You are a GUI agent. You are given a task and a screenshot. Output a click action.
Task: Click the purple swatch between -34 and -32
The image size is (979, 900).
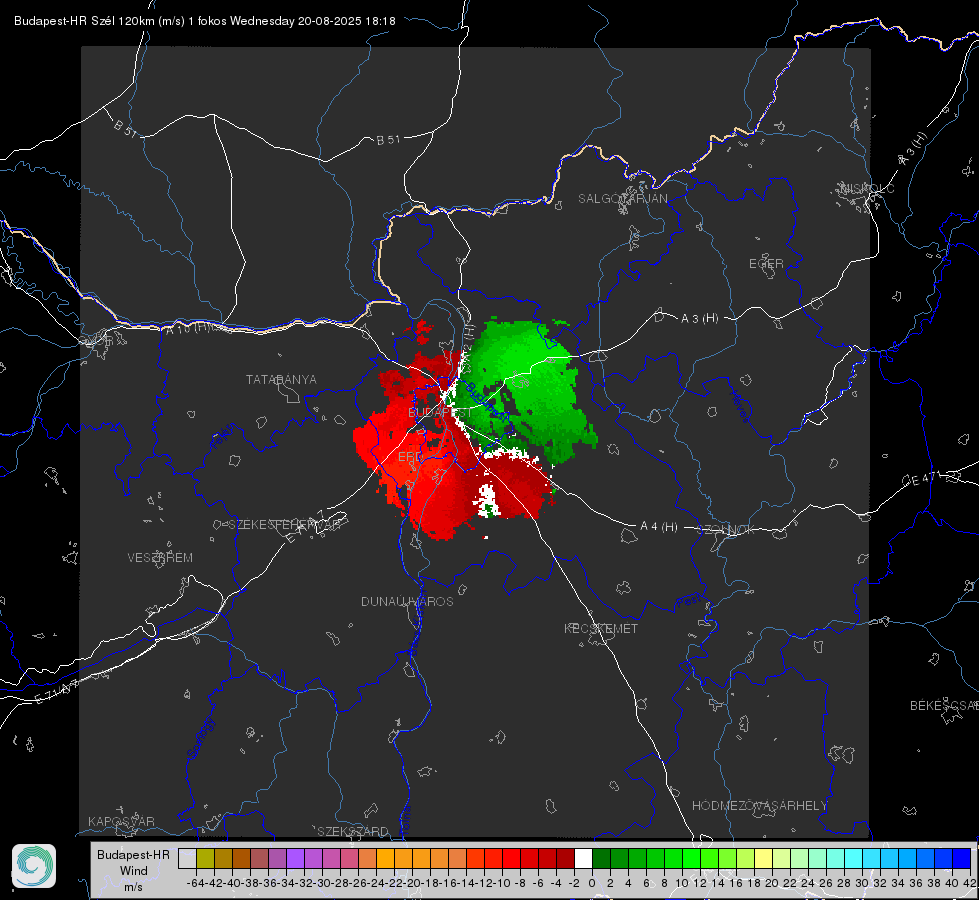(295, 858)
